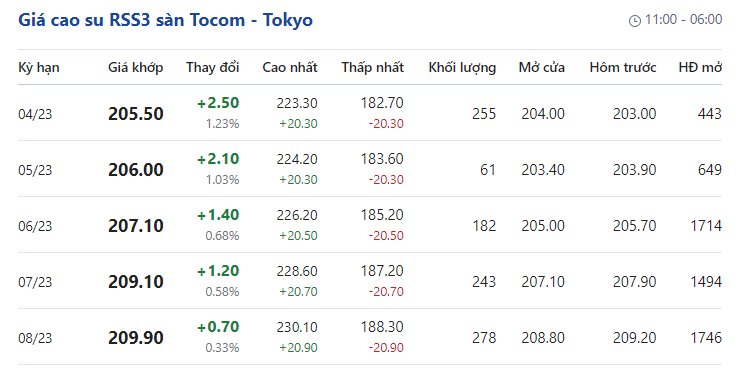Click the HĐ mở column header
This screenshot has height=372, width=744.
700,67
